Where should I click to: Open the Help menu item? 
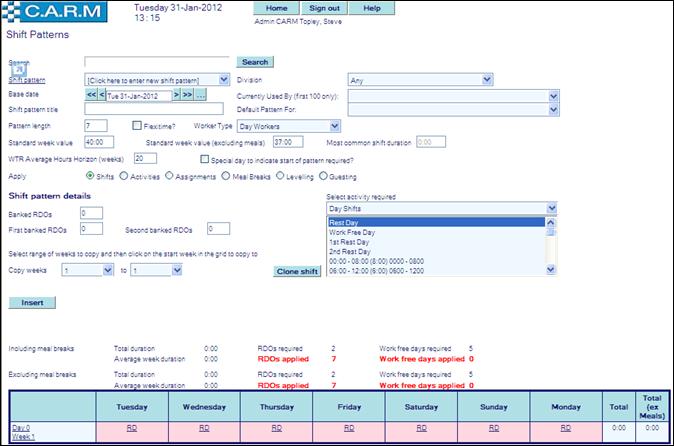pyautogui.click(x=371, y=8)
